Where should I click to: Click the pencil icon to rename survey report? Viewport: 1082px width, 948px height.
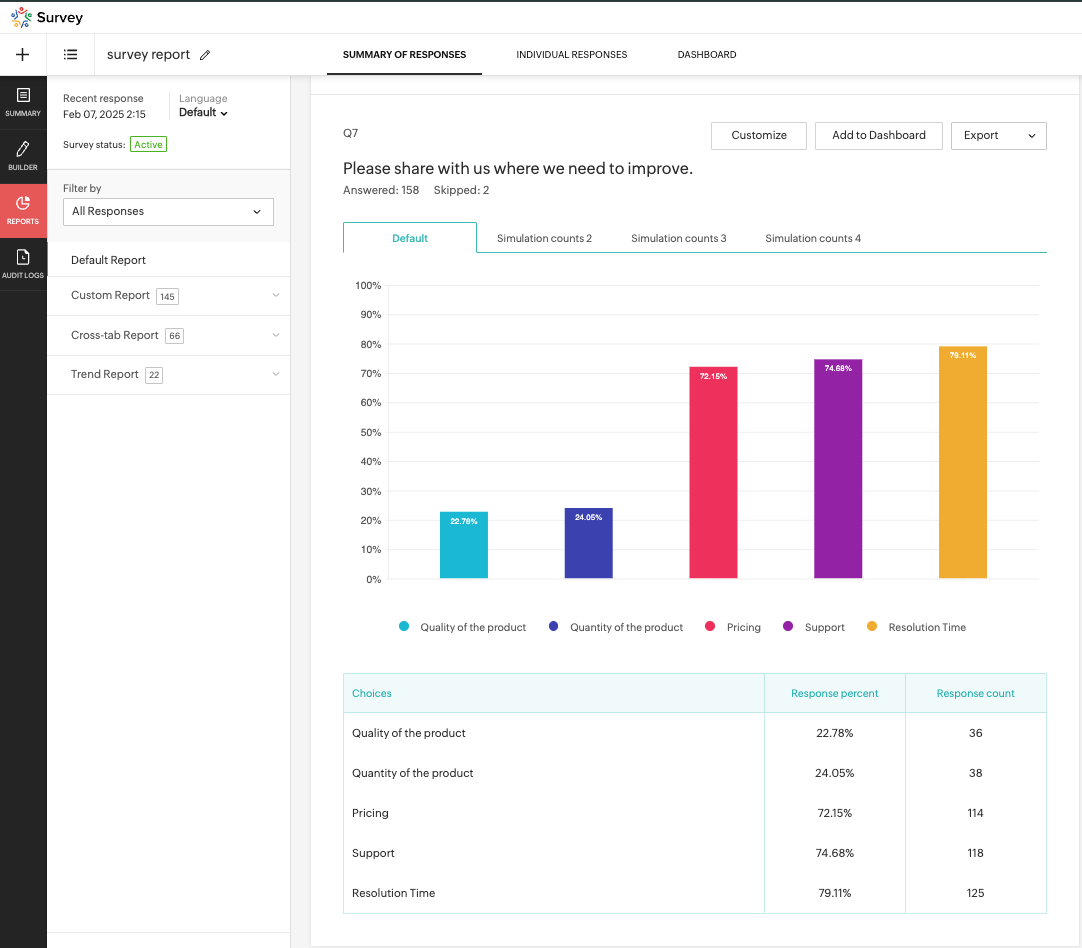coord(205,55)
